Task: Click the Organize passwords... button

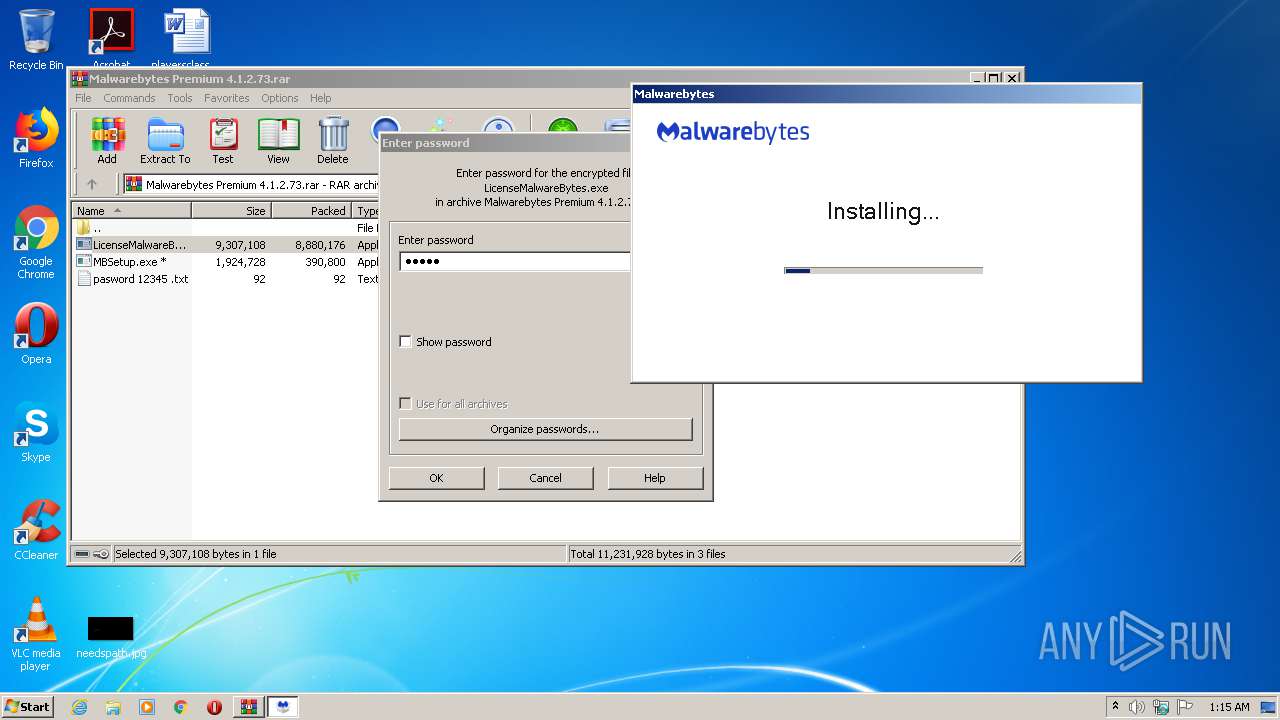Action: [x=545, y=429]
